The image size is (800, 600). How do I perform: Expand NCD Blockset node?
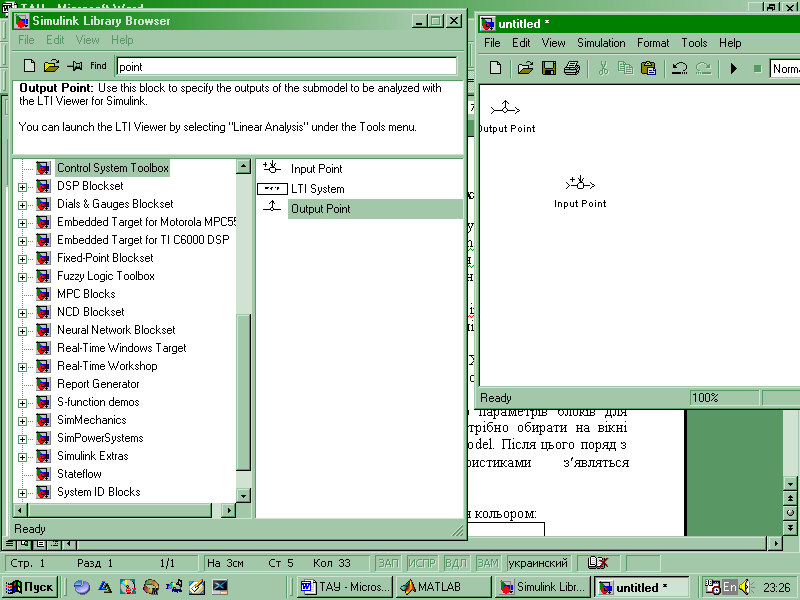coord(22,313)
